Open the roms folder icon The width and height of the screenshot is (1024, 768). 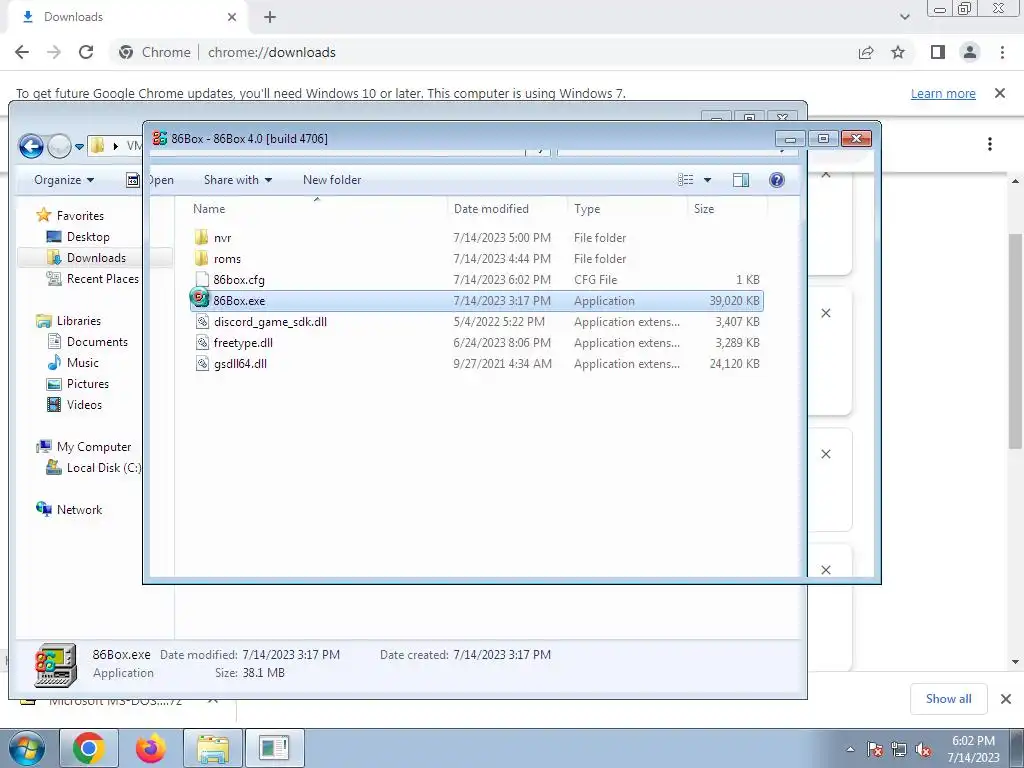(x=202, y=259)
